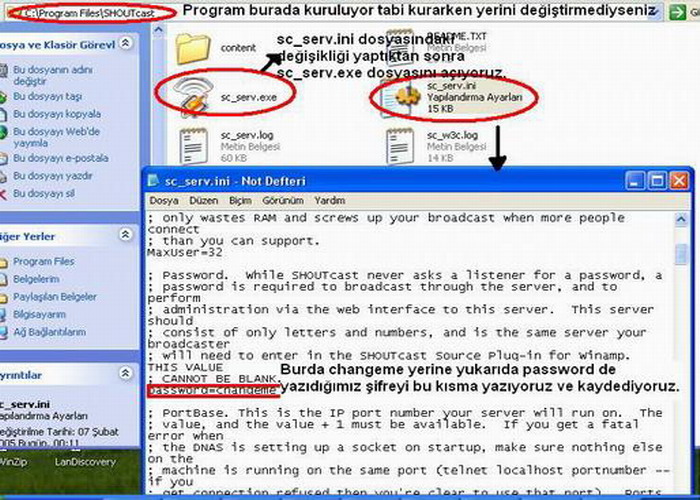
Task: Click the green Go arrow beside address bar
Action: click(x=678, y=12)
